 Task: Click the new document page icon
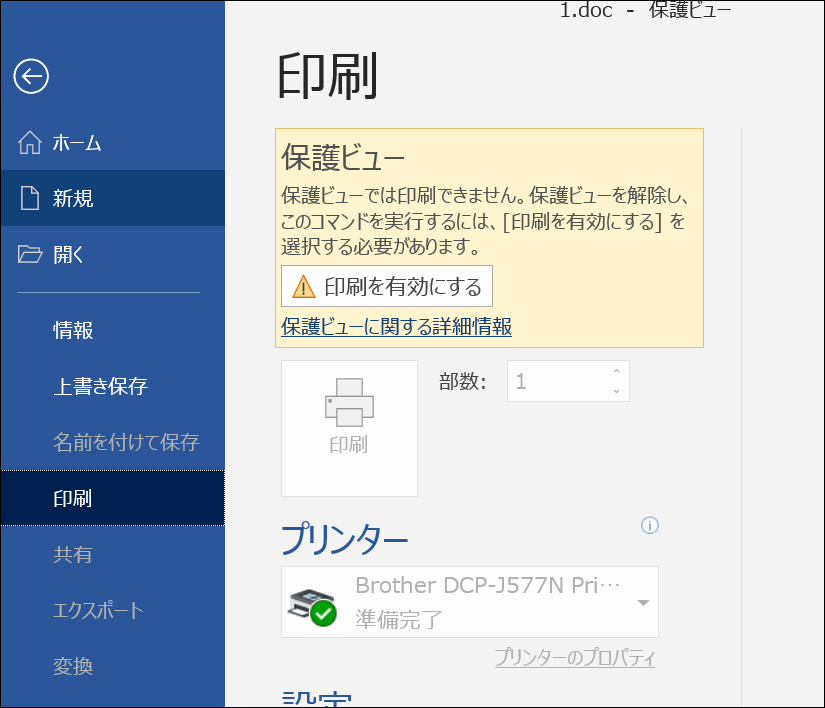coord(30,198)
